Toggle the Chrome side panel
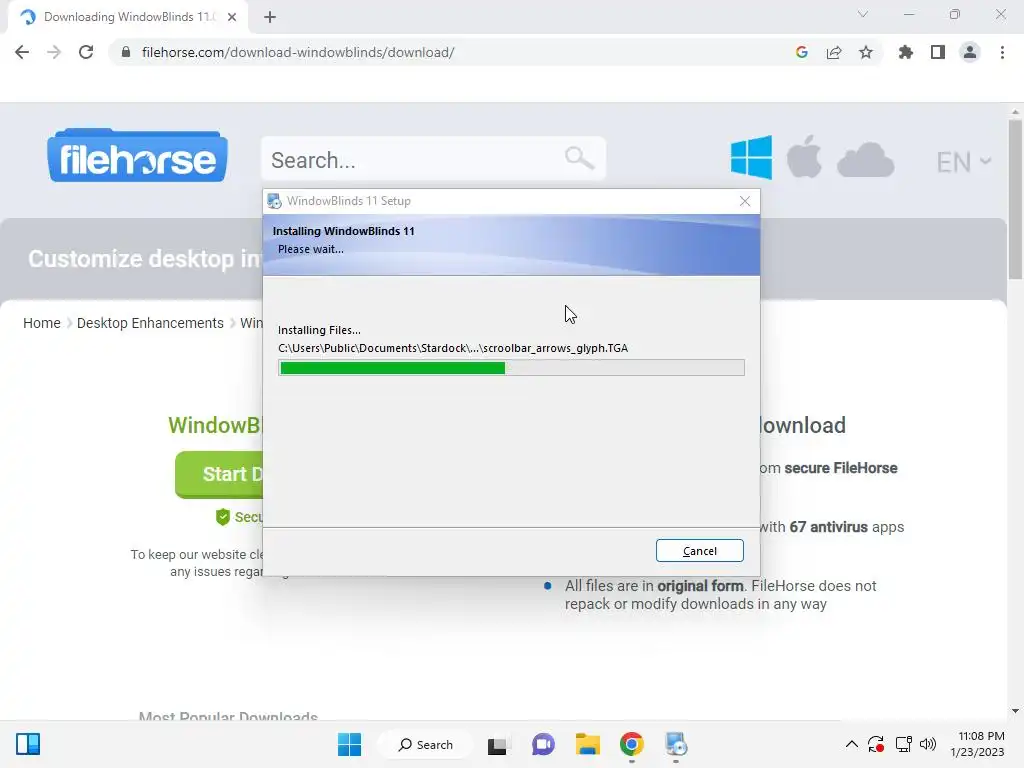 coord(938,52)
